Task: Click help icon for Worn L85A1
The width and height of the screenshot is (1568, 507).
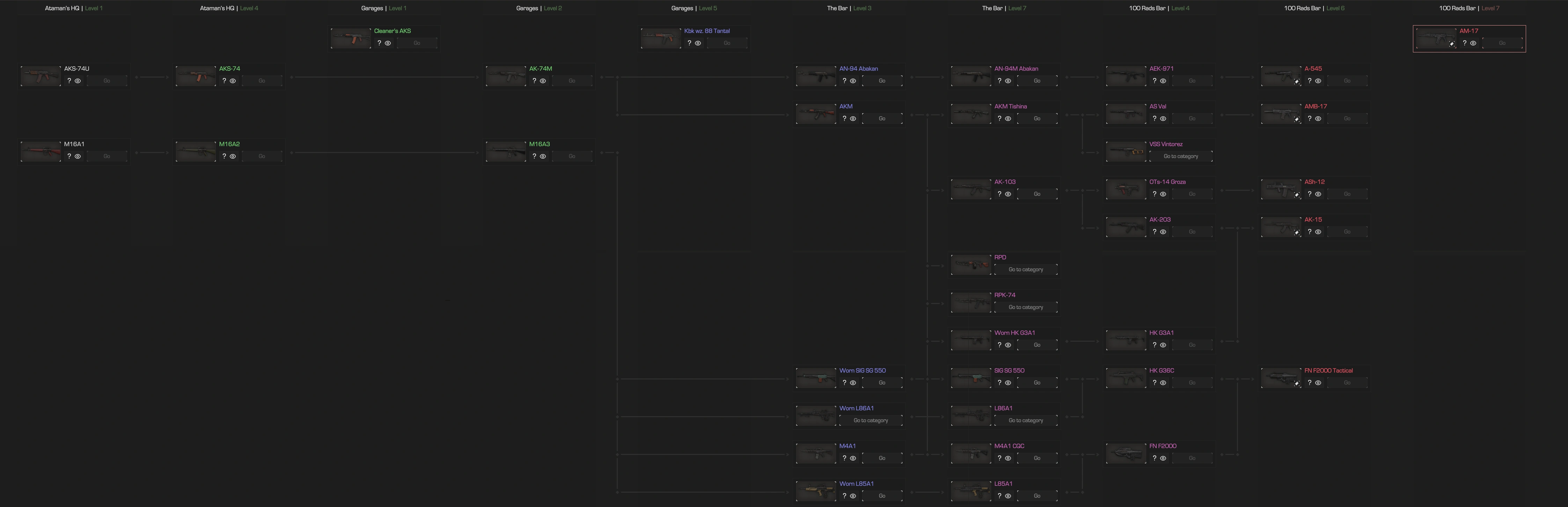Action: 844,496
